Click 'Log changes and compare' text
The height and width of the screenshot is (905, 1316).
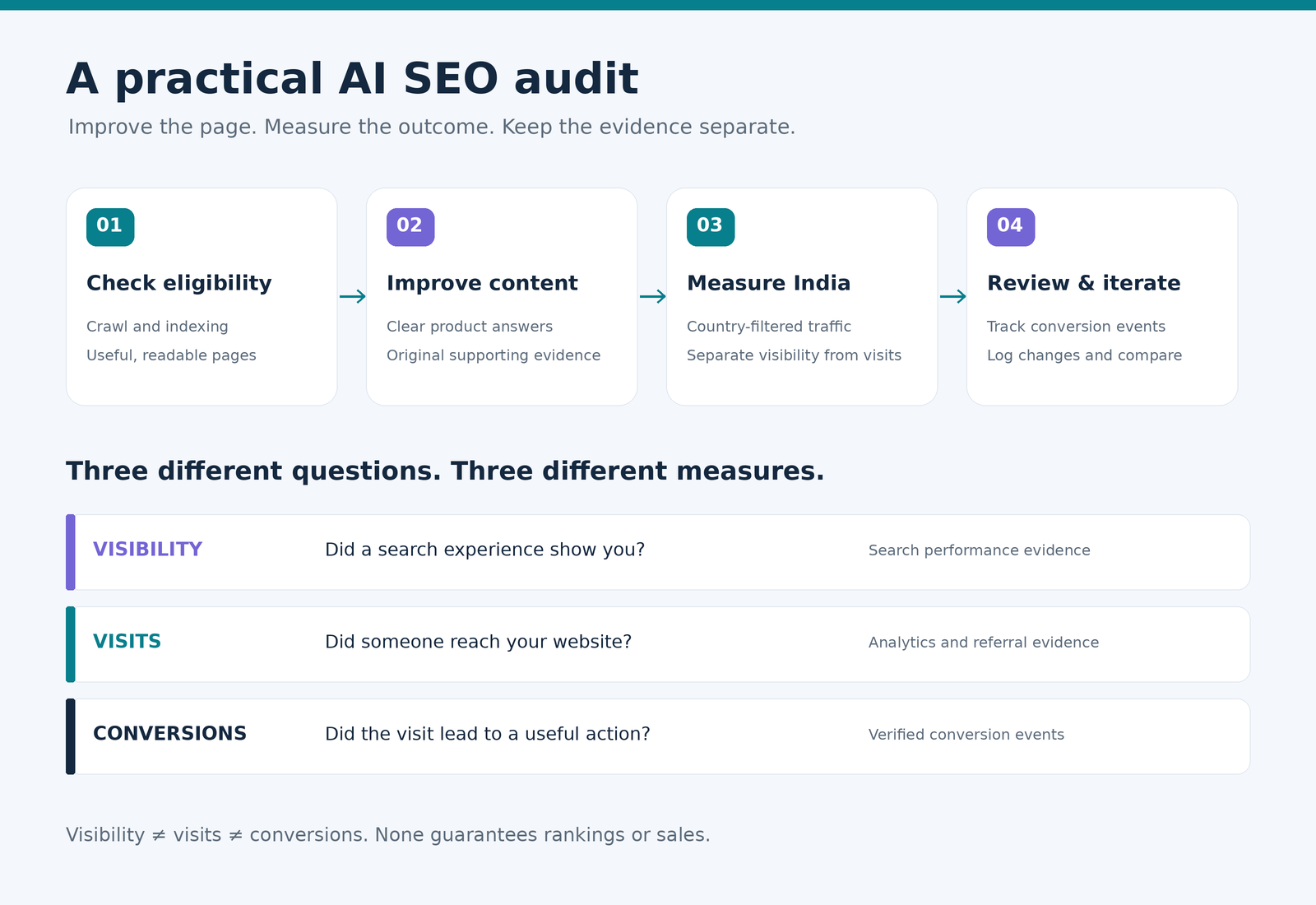point(1084,355)
